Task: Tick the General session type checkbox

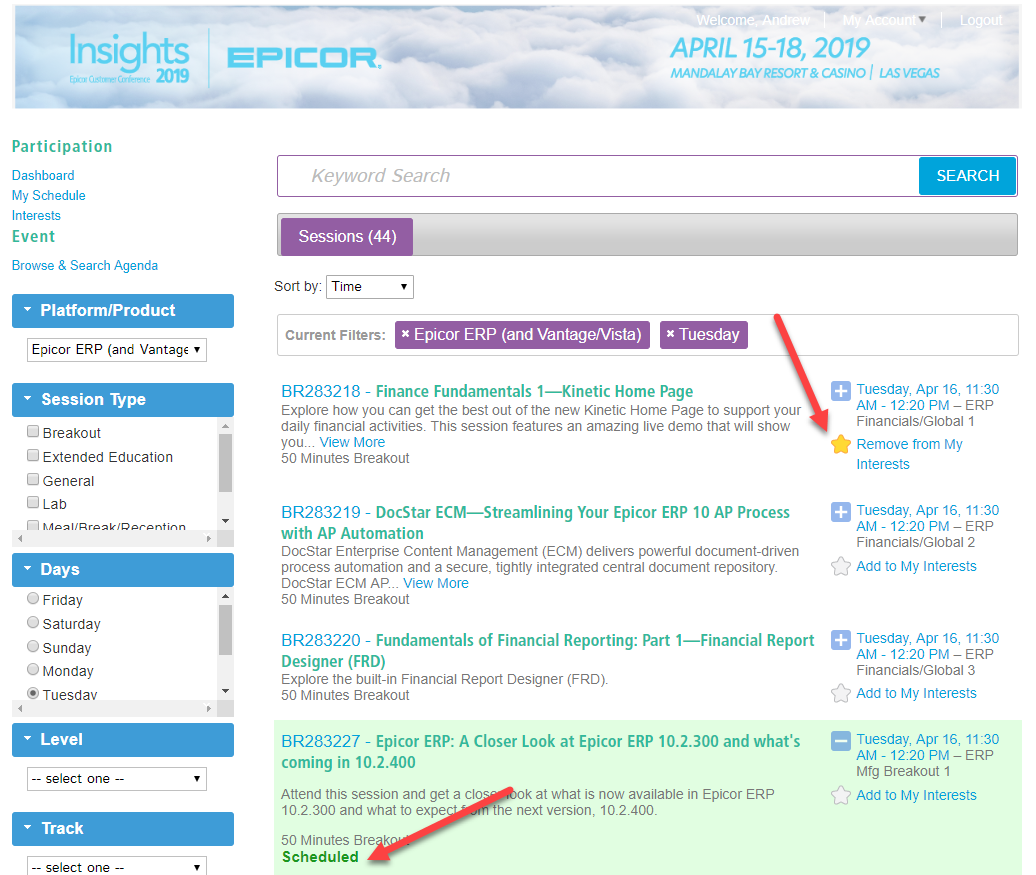Action: 33,479
